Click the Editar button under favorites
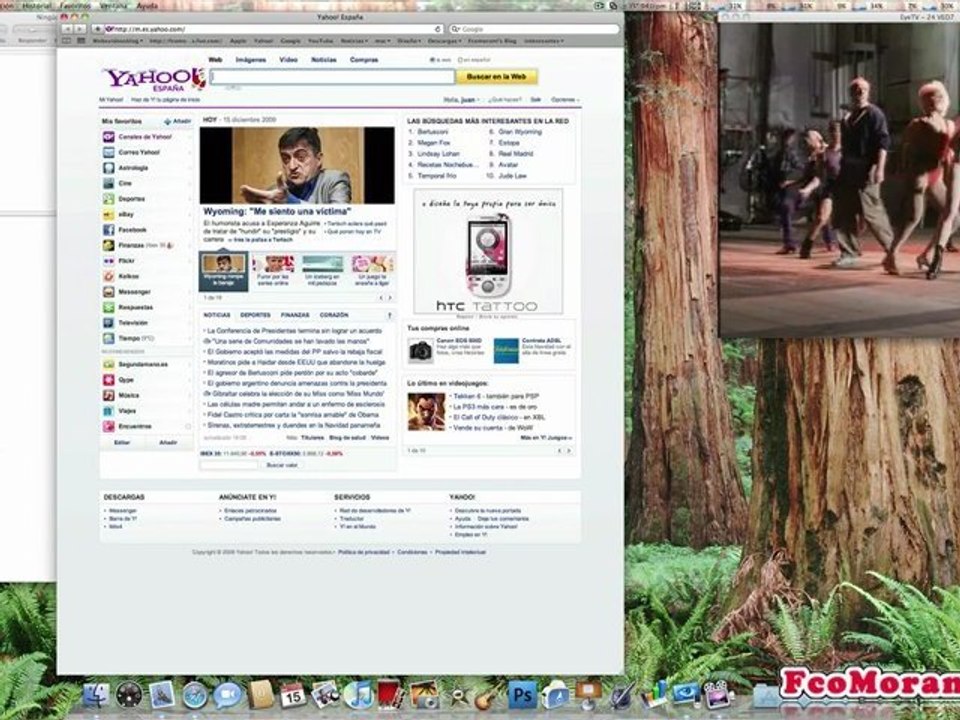Image resolution: width=960 pixels, height=720 pixels. pyautogui.click(x=122, y=442)
